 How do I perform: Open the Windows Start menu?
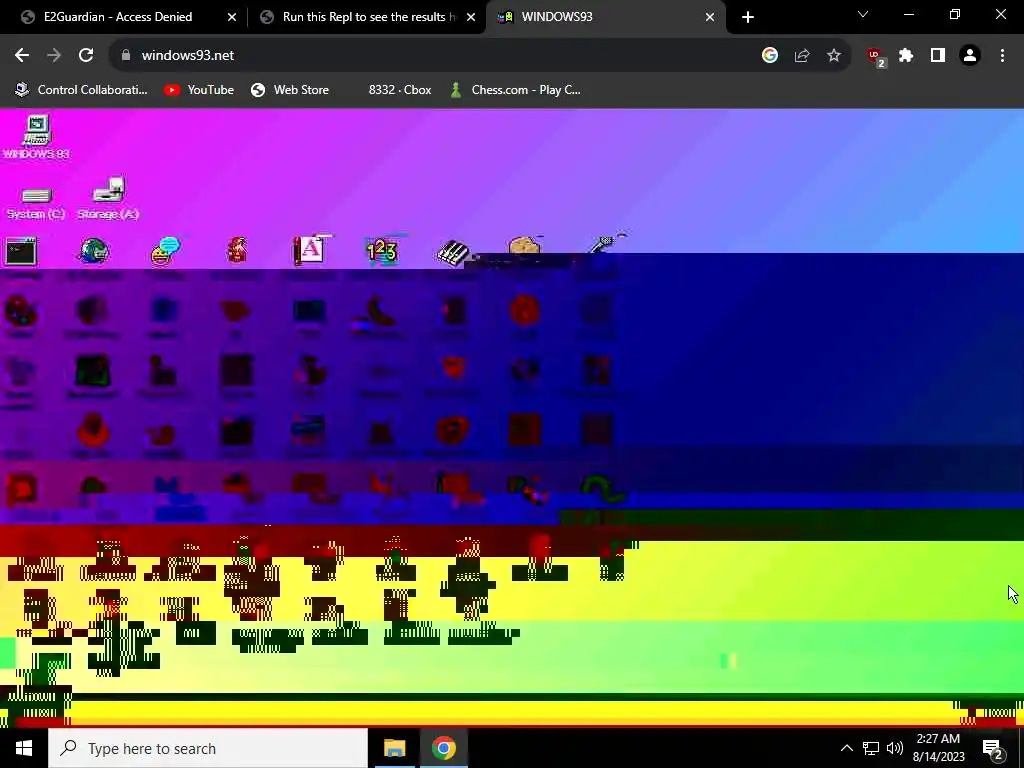(x=24, y=748)
